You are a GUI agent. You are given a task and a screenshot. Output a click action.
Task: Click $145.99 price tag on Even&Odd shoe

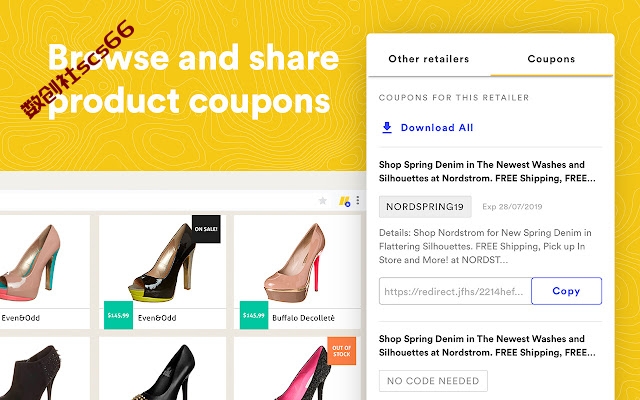point(118,315)
